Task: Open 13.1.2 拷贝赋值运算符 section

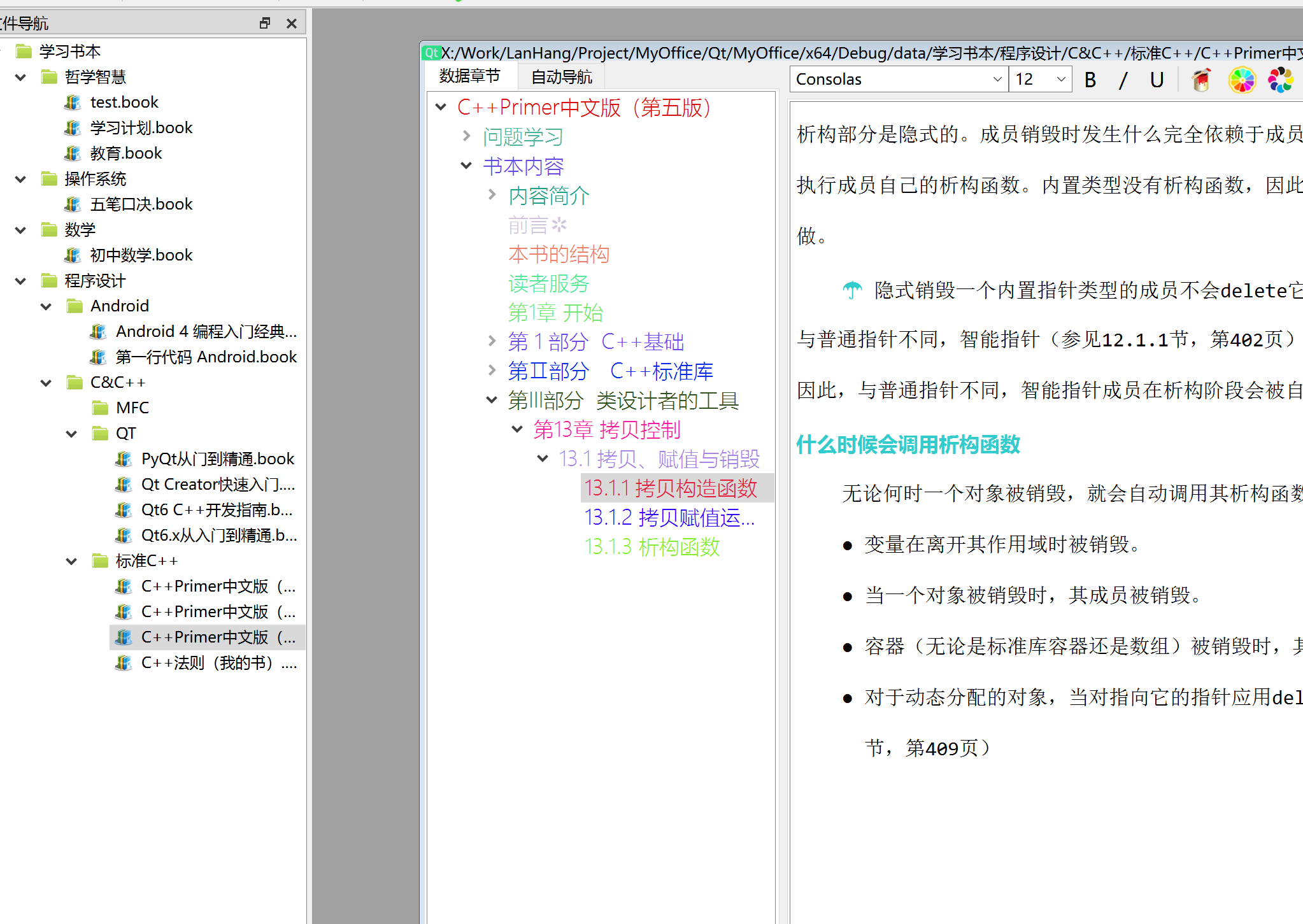Action: pyautogui.click(x=669, y=518)
